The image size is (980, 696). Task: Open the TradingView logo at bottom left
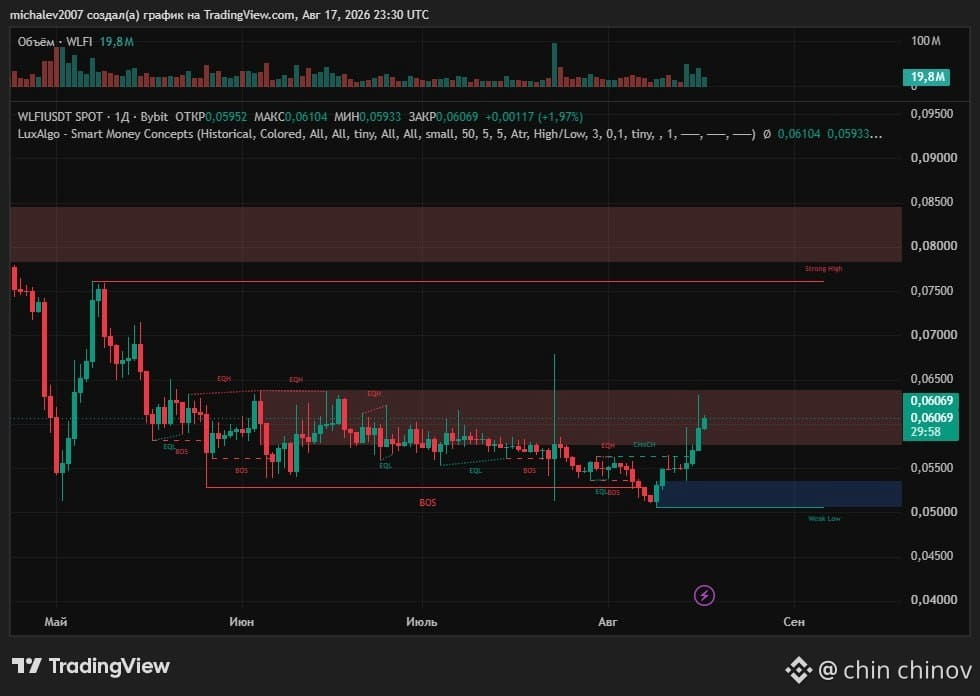(91, 666)
